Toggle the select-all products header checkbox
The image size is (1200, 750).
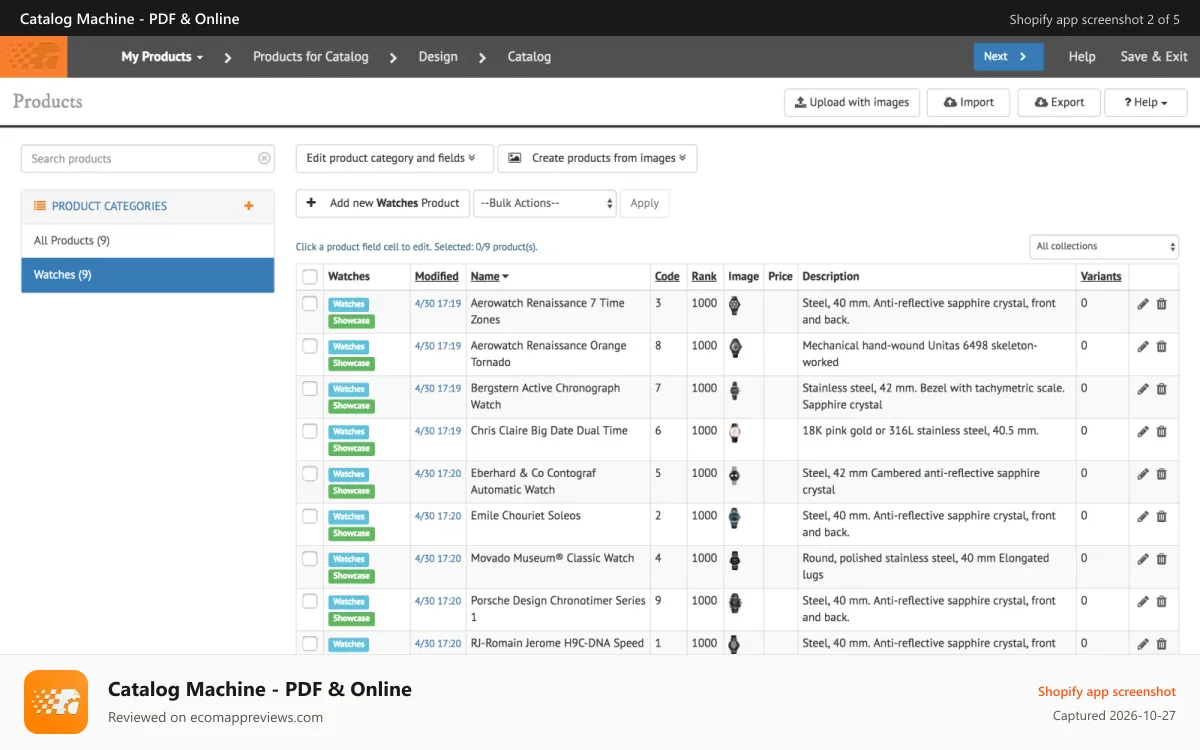(x=310, y=277)
